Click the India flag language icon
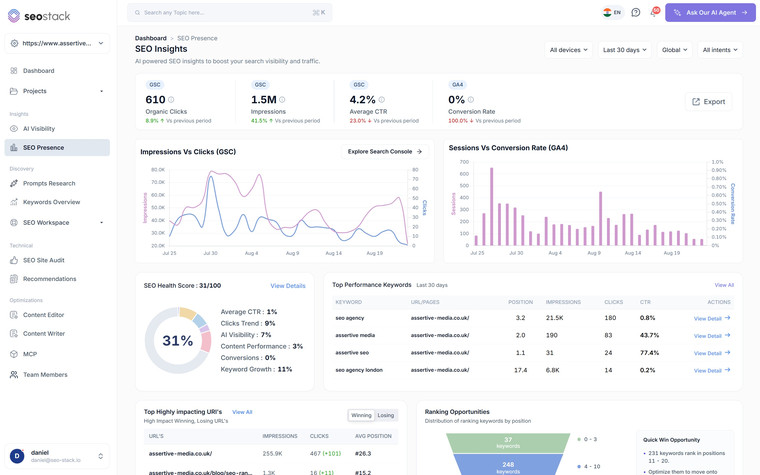760x475 pixels. [607, 13]
